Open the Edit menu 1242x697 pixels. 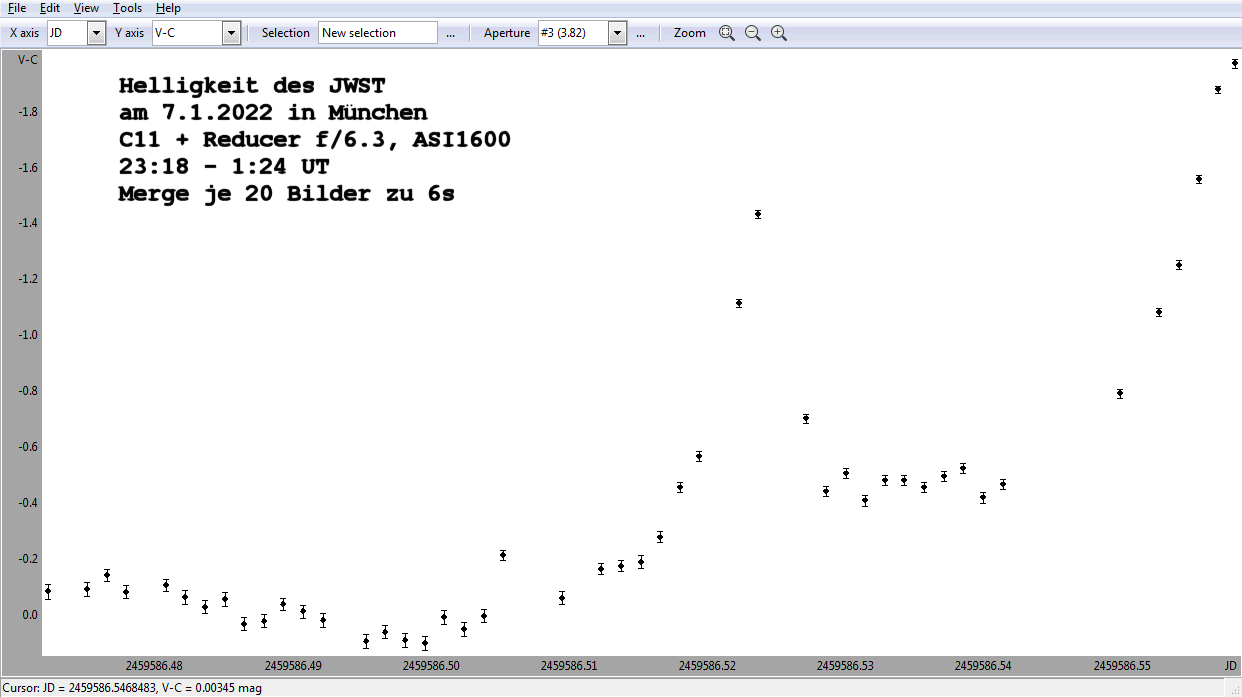50,8
